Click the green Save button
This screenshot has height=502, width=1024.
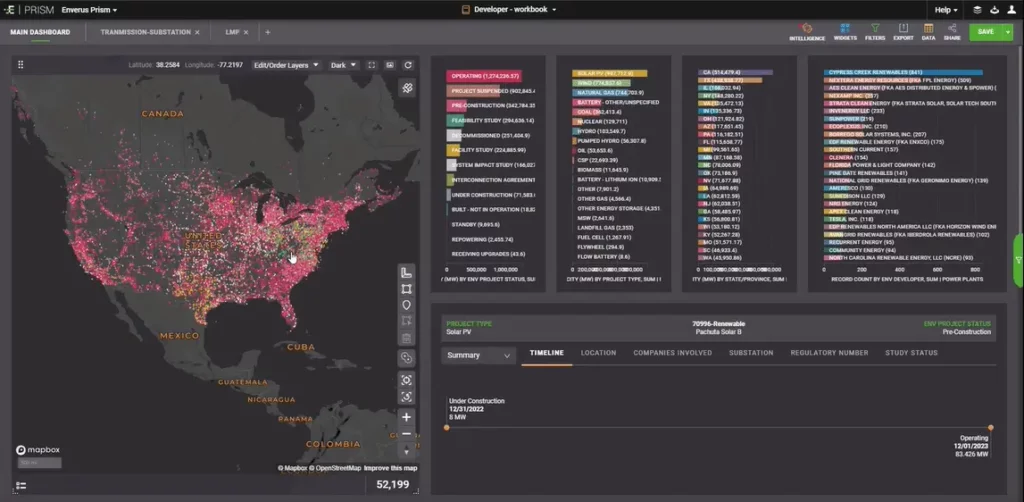point(986,32)
